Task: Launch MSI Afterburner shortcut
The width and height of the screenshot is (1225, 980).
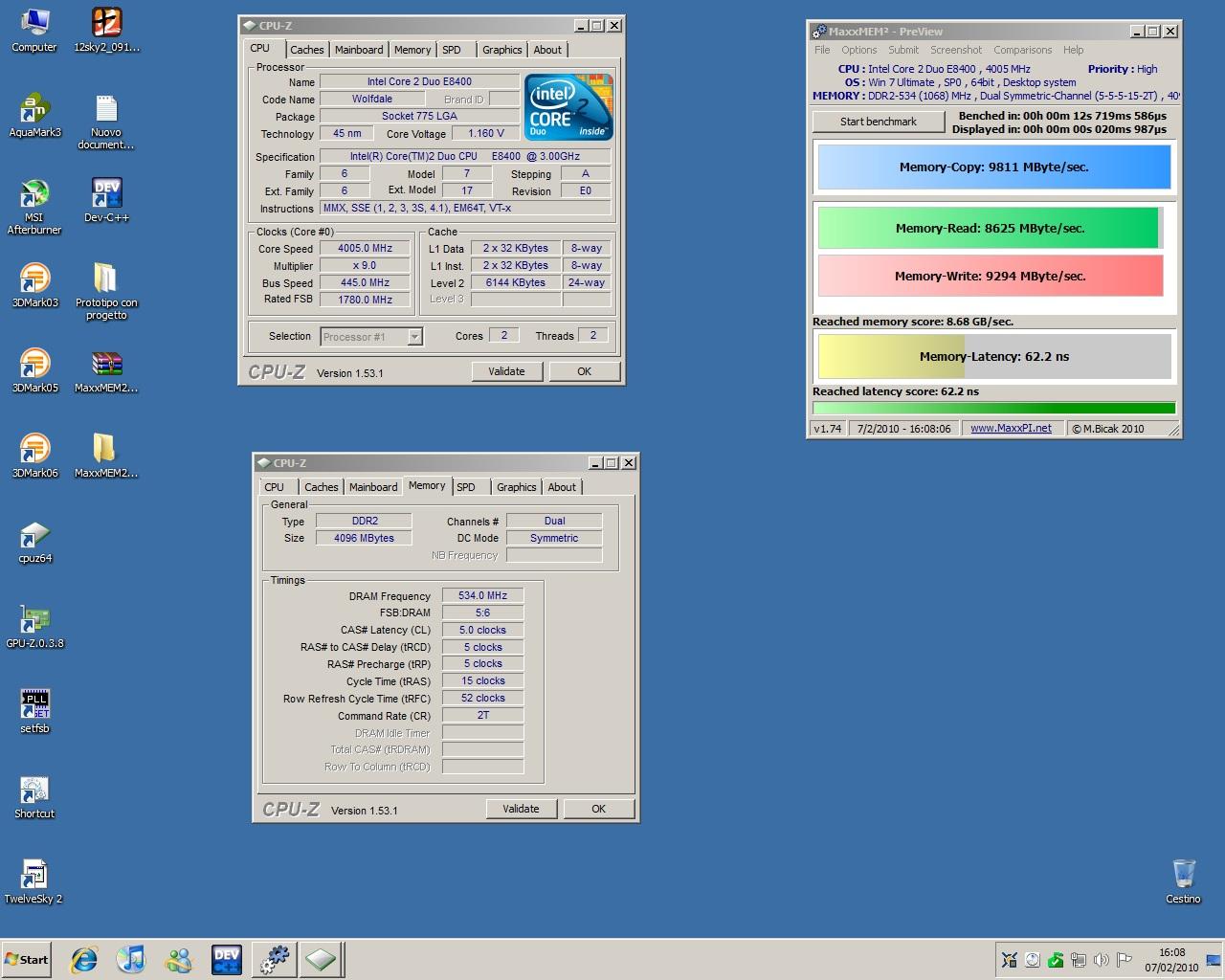Action: tap(34, 206)
